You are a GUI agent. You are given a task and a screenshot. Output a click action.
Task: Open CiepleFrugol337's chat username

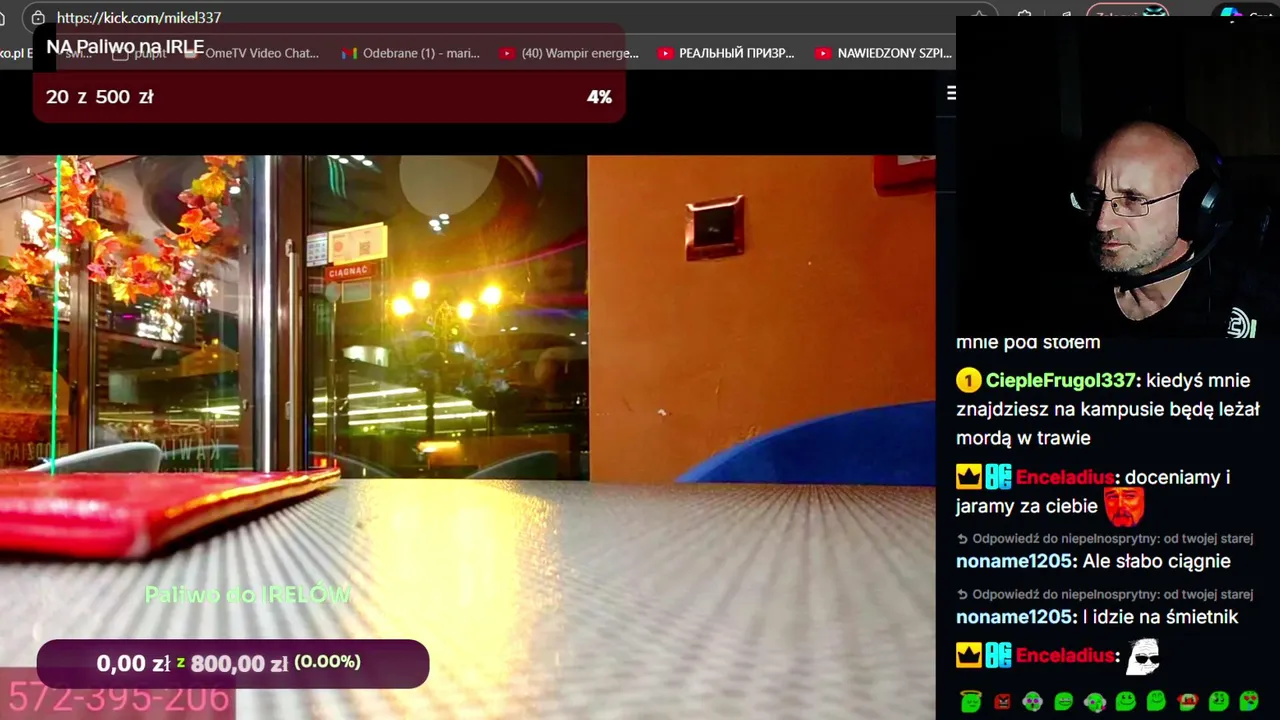[x=1061, y=380]
